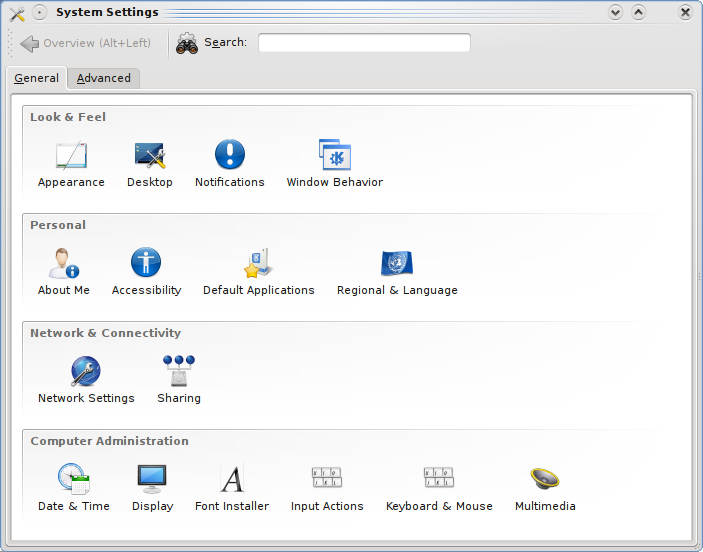Click the "Regional & Language" label text
Image resolution: width=703 pixels, height=552 pixels.
point(397,291)
